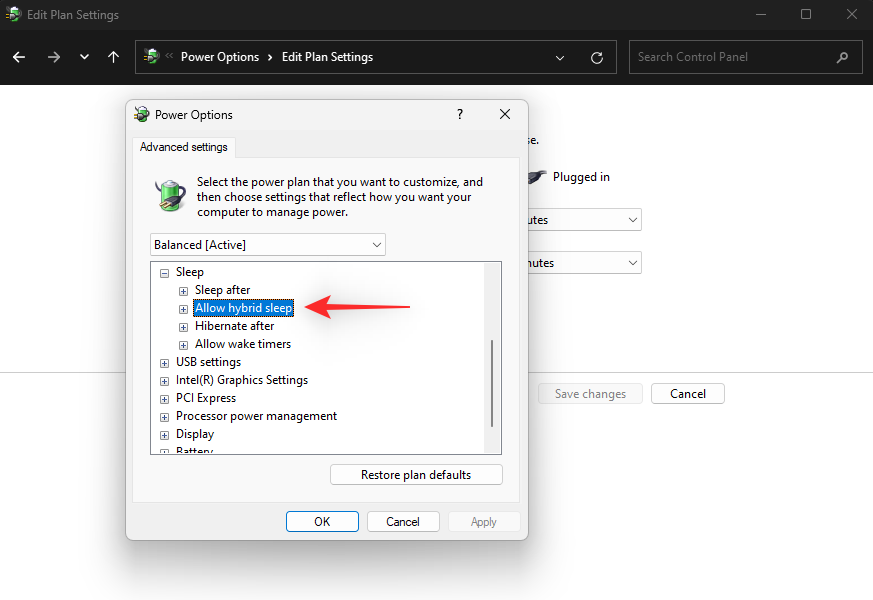873x600 pixels.
Task: Expand the Display node
Action: point(164,435)
